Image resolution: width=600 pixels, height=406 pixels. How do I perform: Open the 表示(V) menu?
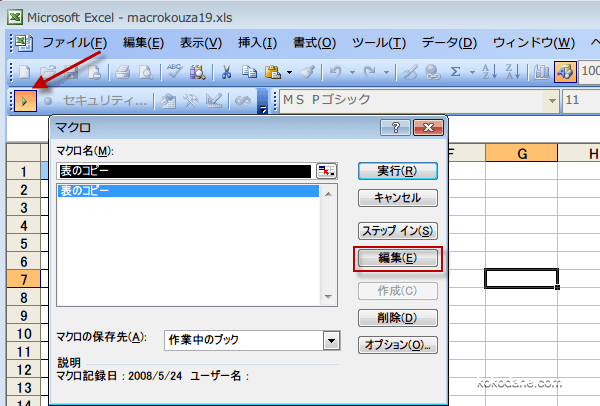201,42
